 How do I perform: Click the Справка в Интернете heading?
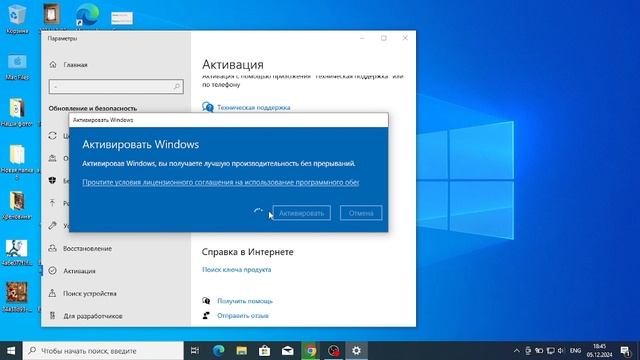247,252
